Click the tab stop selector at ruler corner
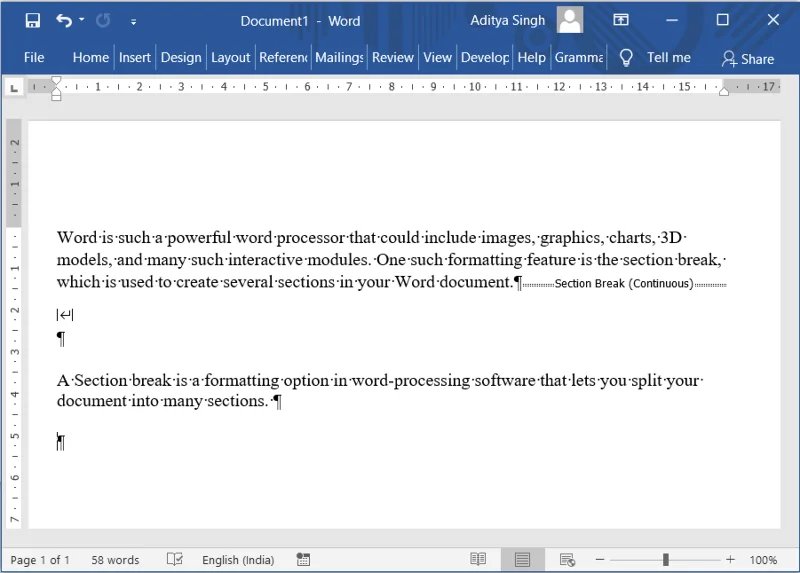Viewport: 800px width, 573px height. [14, 88]
